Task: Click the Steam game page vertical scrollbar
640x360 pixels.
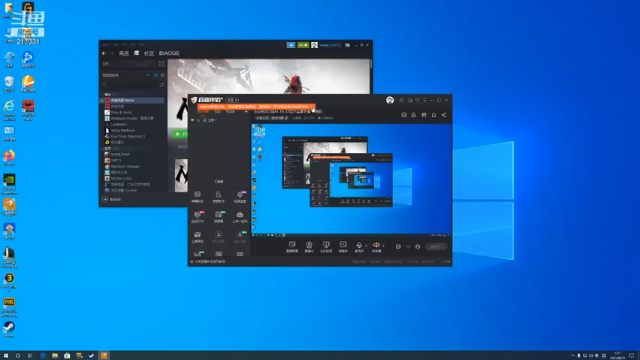Action: pos(371,64)
